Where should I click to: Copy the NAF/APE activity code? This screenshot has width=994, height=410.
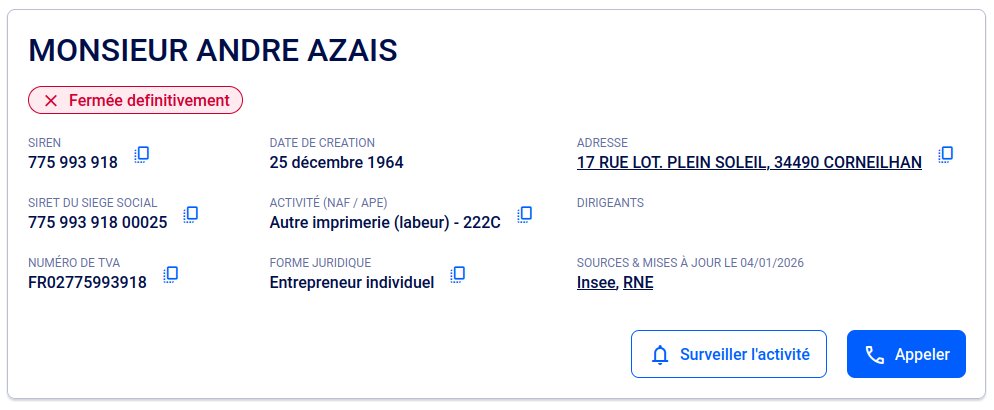click(524, 214)
